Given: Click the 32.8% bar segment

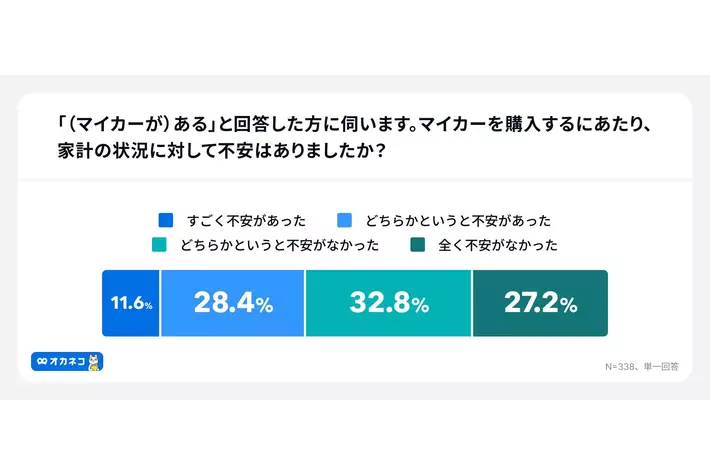Looking at the screenshot, I should (x=389, y=304).
